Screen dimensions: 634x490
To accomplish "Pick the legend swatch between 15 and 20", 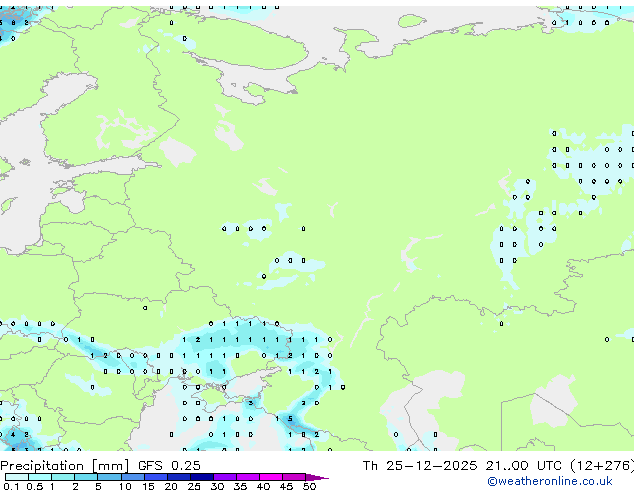I will [x=156, y=477].
